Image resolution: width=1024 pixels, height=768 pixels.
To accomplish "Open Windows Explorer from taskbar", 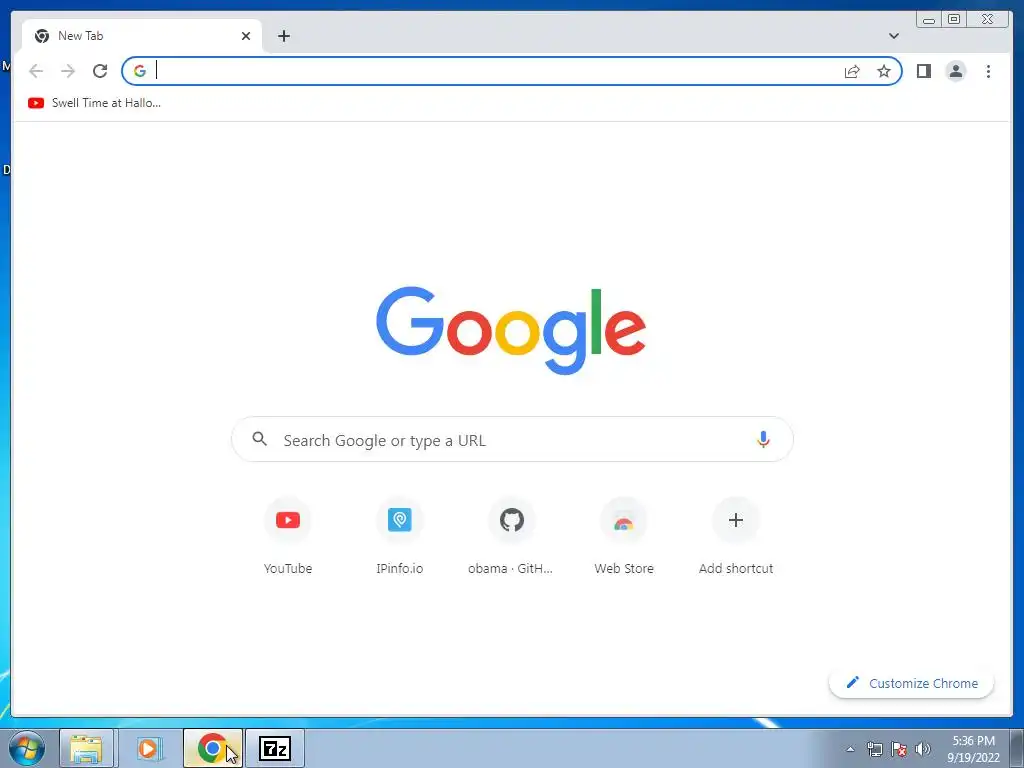I will pyautogui.click(x=86, y=748).
